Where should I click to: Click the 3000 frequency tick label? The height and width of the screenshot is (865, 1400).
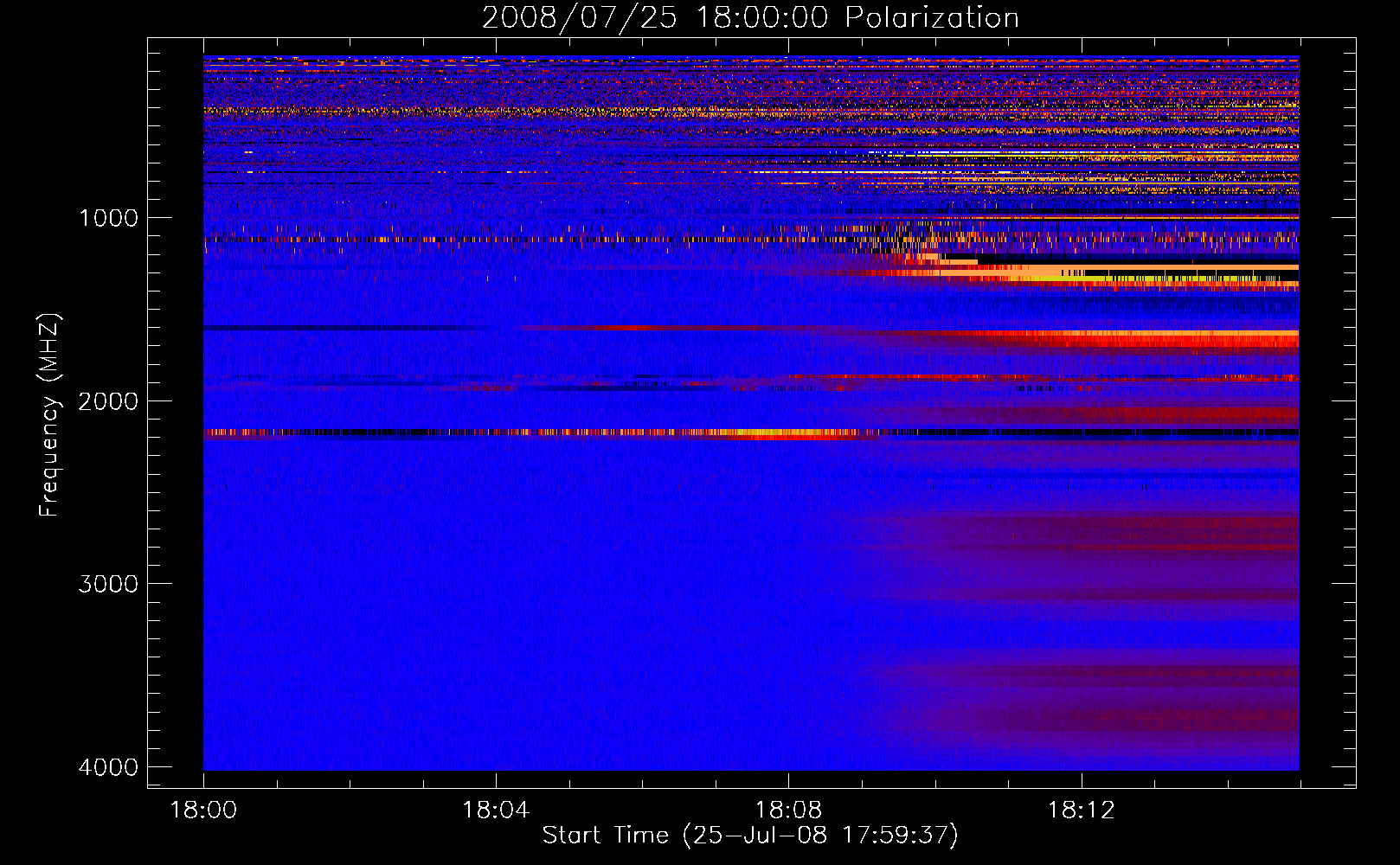tap(108, 584)
